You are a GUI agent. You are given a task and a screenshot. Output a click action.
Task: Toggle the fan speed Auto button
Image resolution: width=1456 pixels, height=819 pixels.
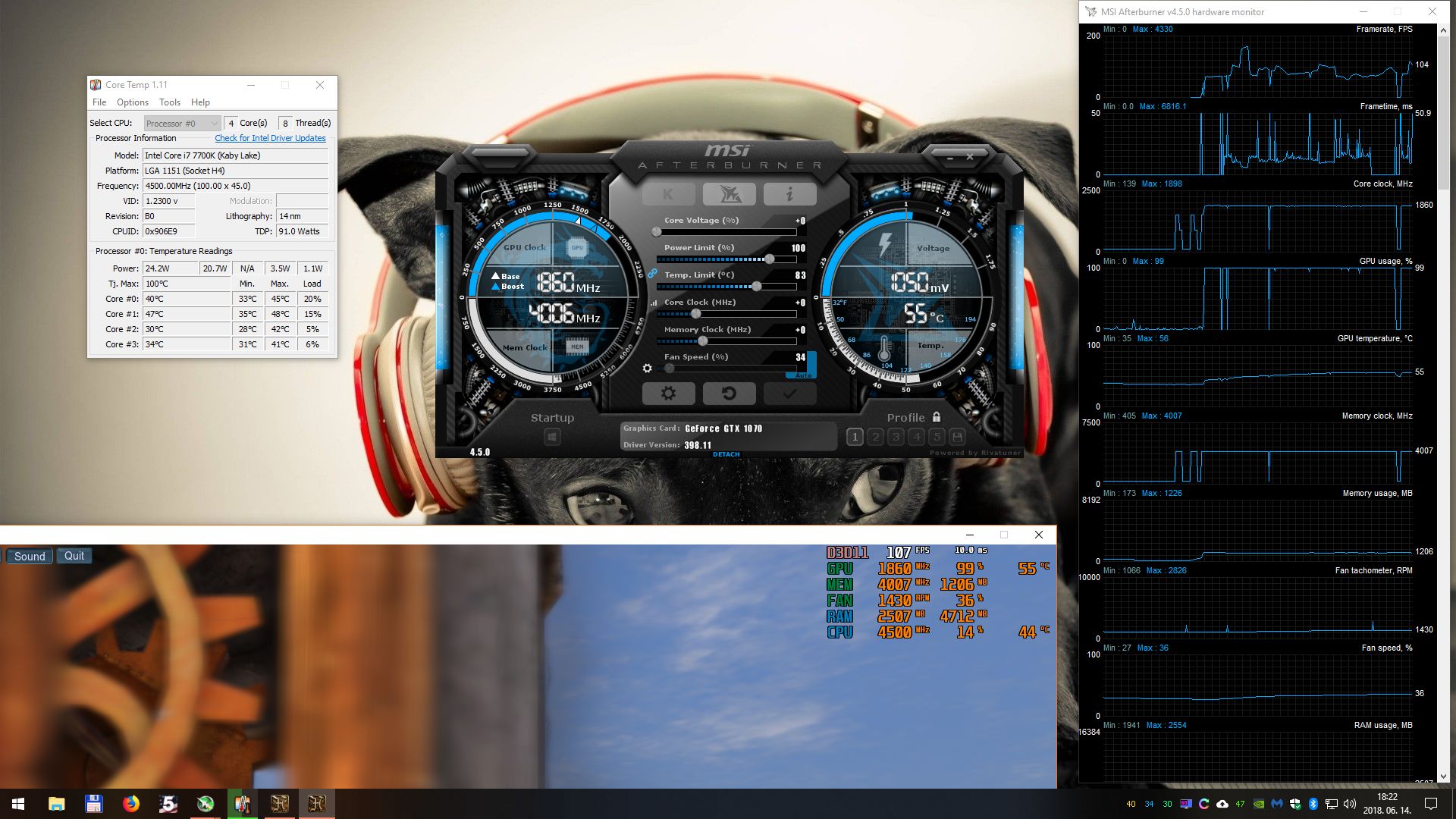803,375
